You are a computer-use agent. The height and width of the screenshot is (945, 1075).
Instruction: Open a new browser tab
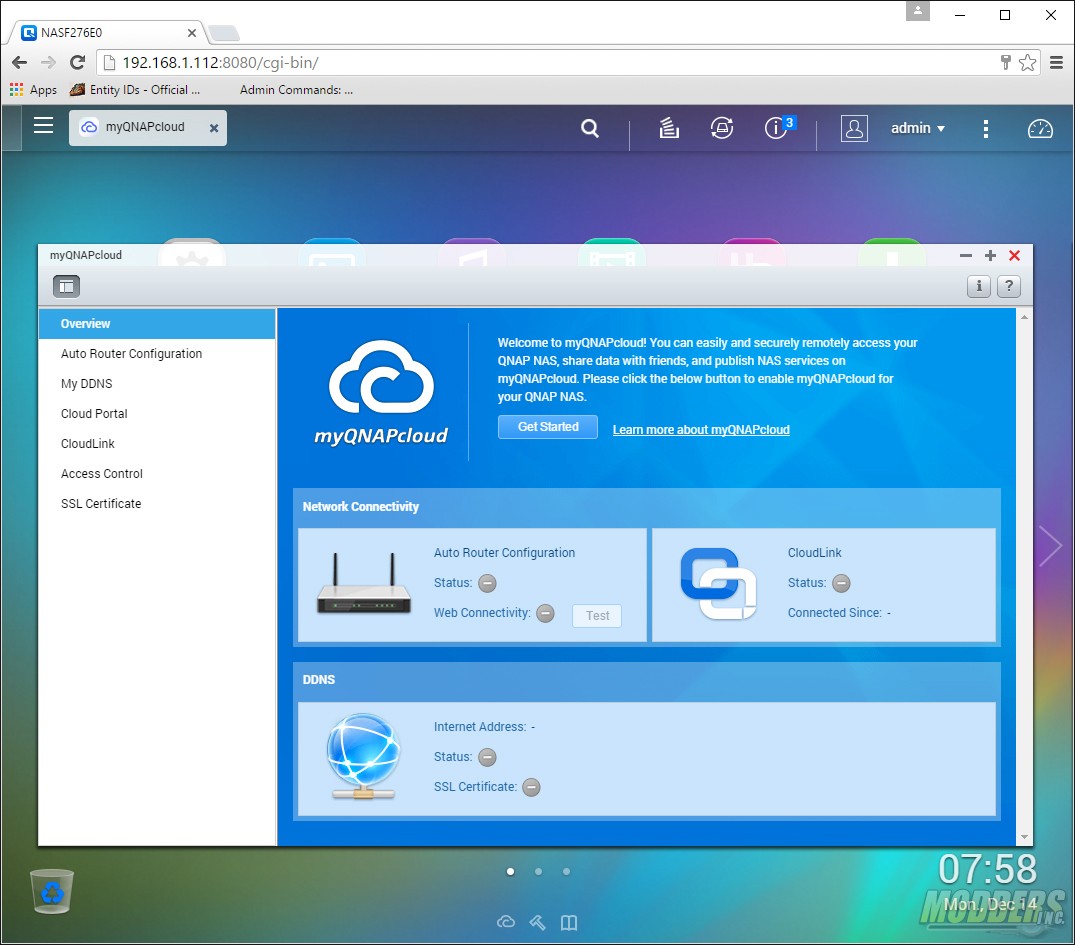[224, 32]
